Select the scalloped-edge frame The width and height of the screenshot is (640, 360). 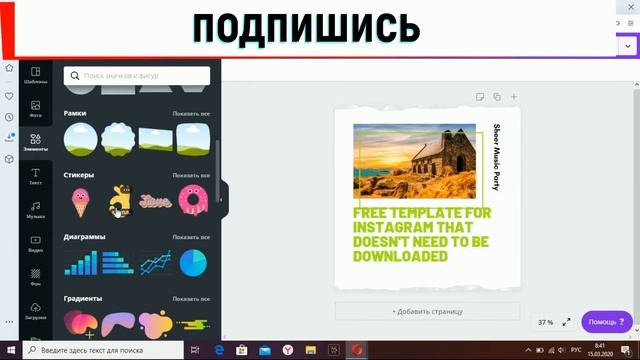click(118, 140)
